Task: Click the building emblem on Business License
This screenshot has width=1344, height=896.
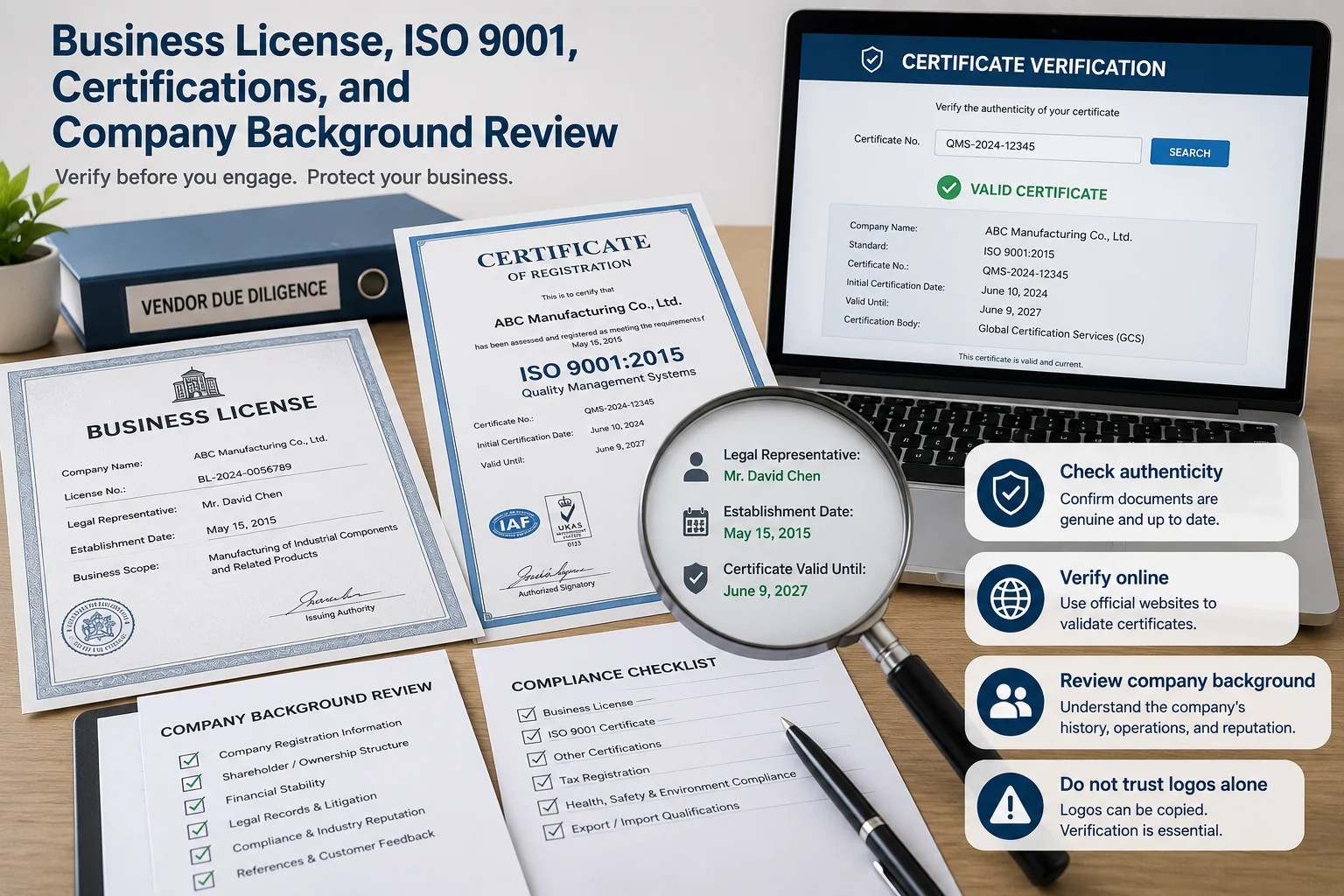Action: click(x=199, y=384)
